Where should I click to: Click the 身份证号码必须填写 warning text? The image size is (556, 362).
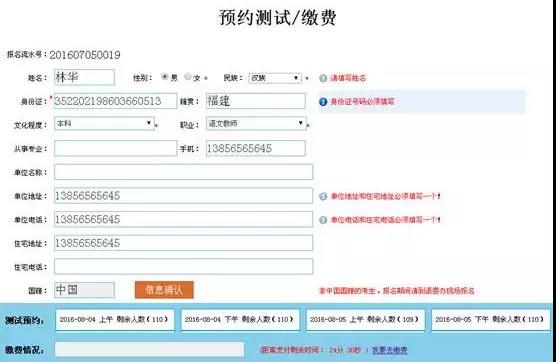(x=362, y=102)
